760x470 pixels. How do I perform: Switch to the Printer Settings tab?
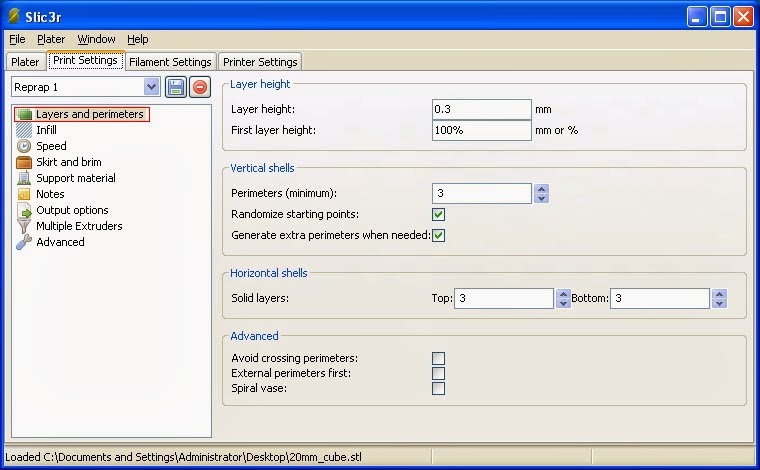(260, 62)
